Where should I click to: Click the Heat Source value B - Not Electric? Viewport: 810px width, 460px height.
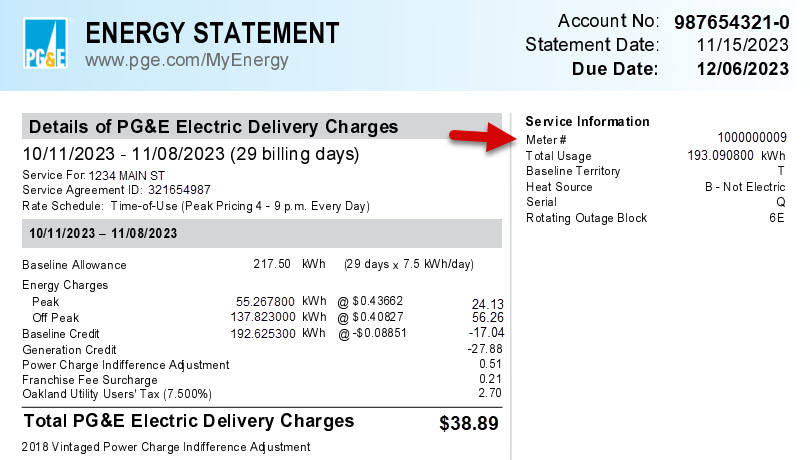745,187
